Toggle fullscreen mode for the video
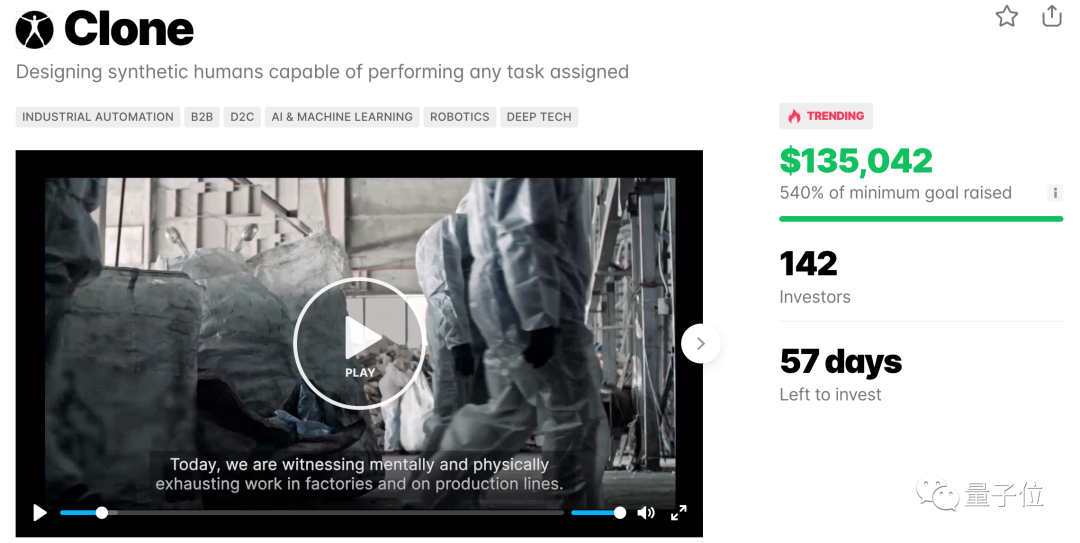 [678, 513]
